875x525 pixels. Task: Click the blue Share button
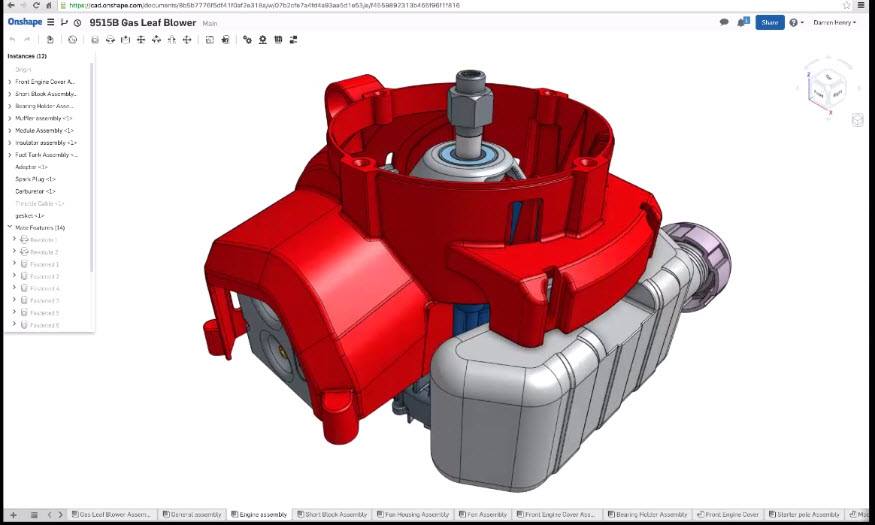coord(770,22)
